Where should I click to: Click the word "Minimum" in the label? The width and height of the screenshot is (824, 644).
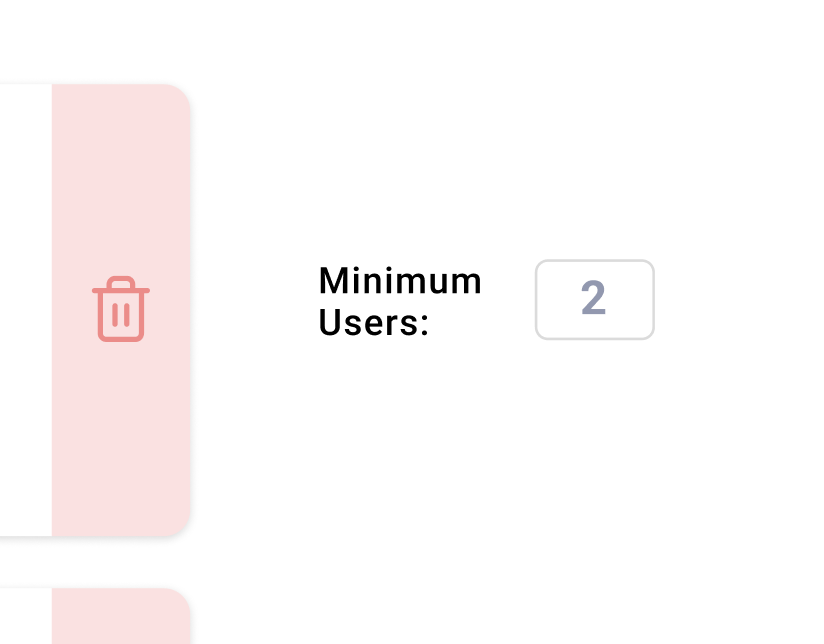pos(400,281)
